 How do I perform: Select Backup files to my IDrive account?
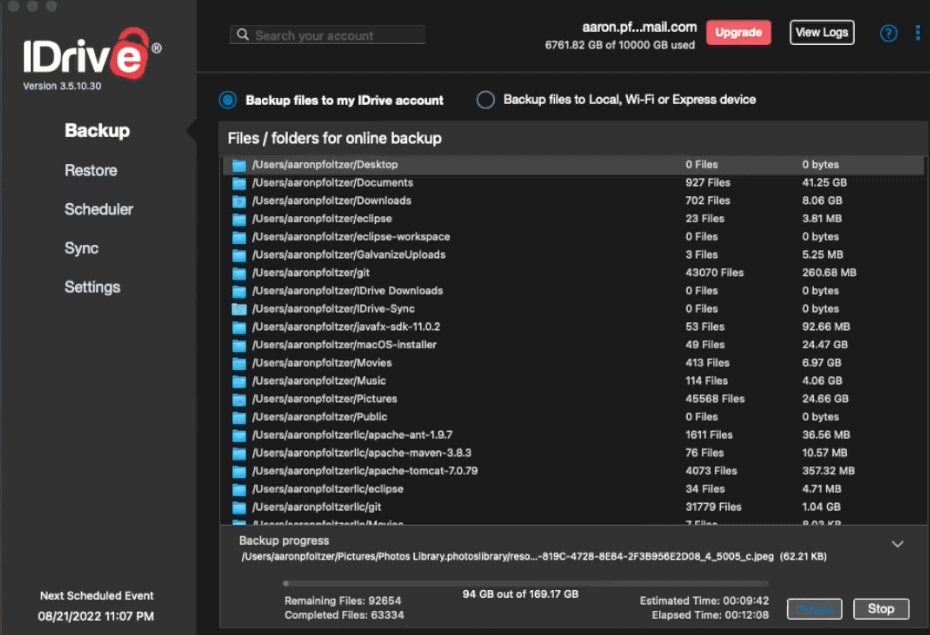(228, 100)
